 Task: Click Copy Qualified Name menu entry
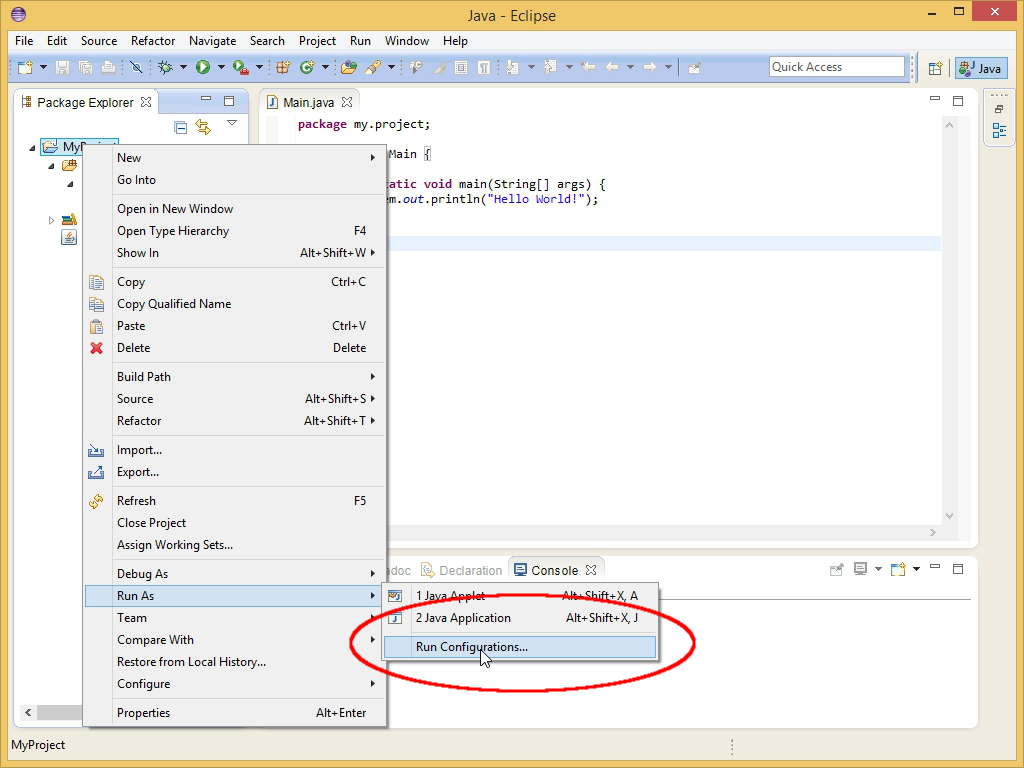click(235, 304)
